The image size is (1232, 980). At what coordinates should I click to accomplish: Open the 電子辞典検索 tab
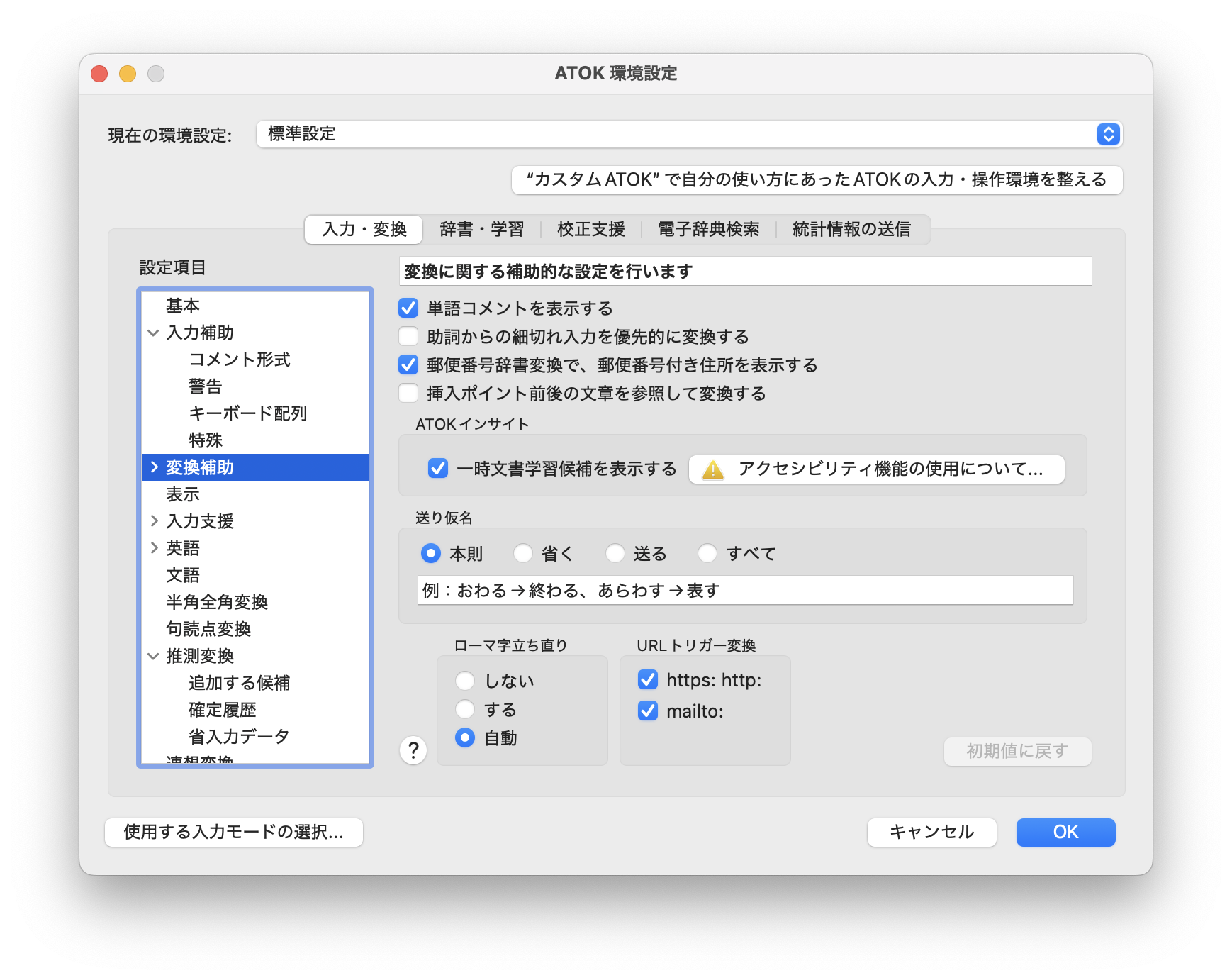(709, 229)
